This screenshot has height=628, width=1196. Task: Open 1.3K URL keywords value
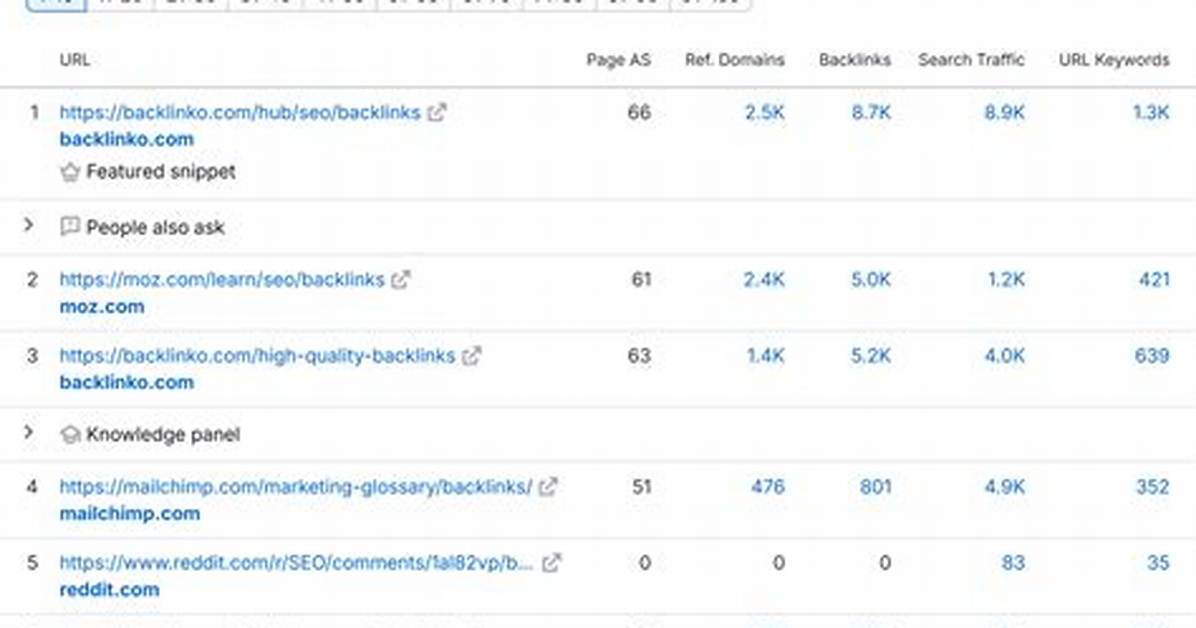[1151, 112]
